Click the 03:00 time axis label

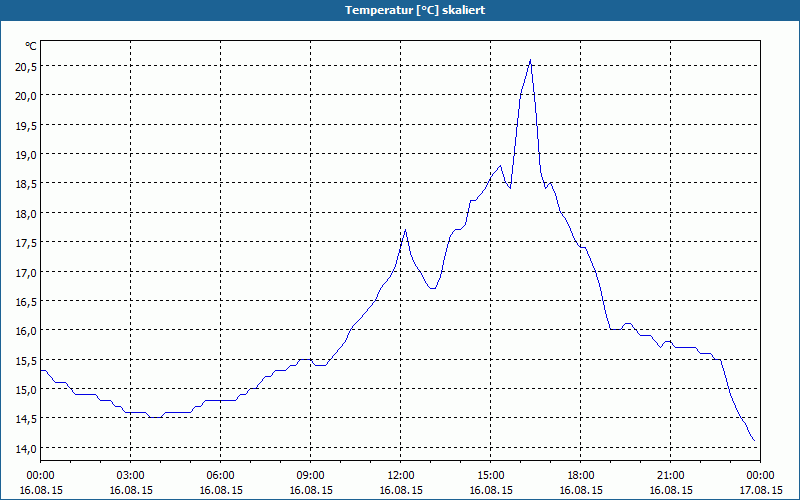131,476
